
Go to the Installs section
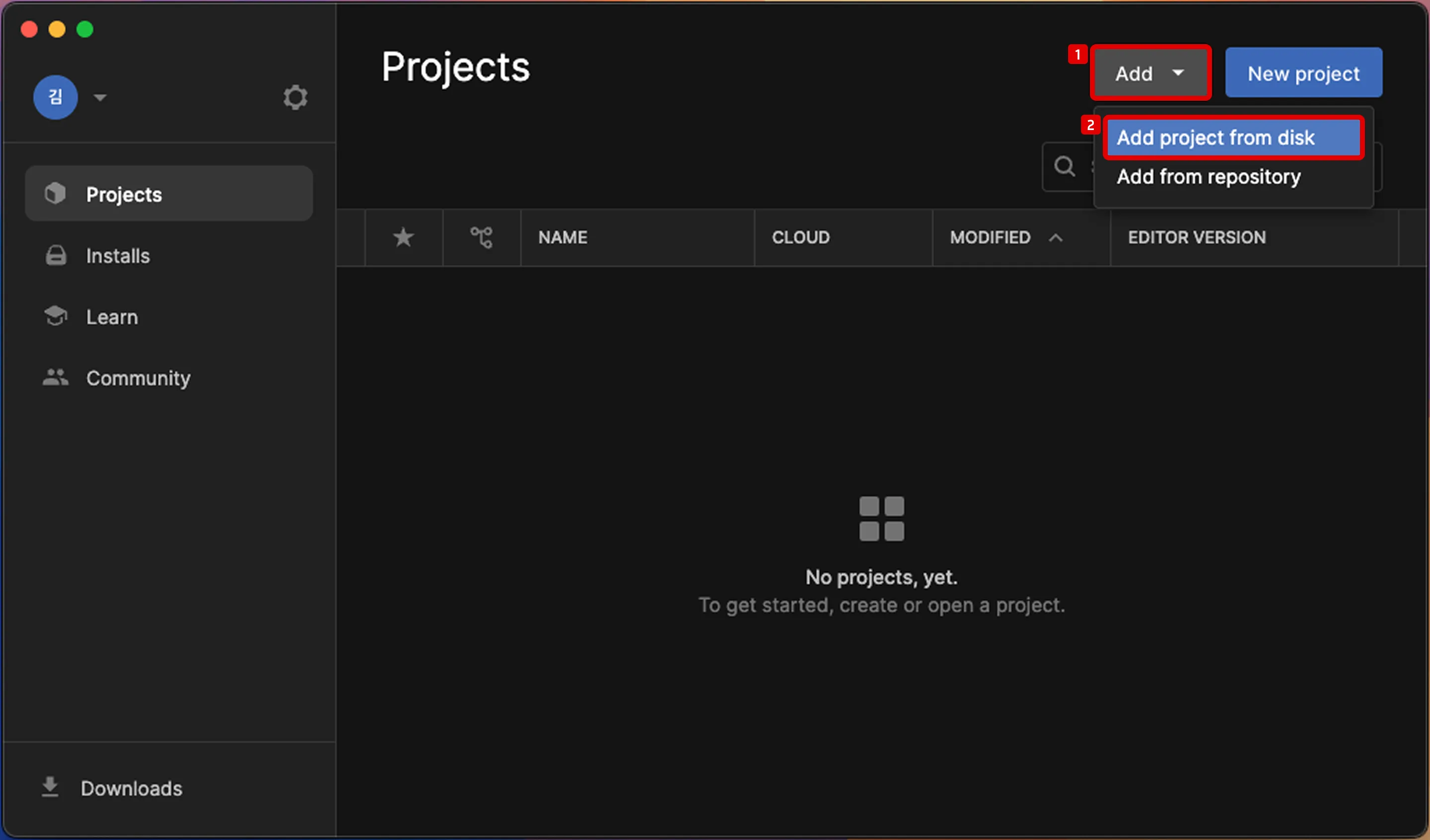click(x=169, y=256)
